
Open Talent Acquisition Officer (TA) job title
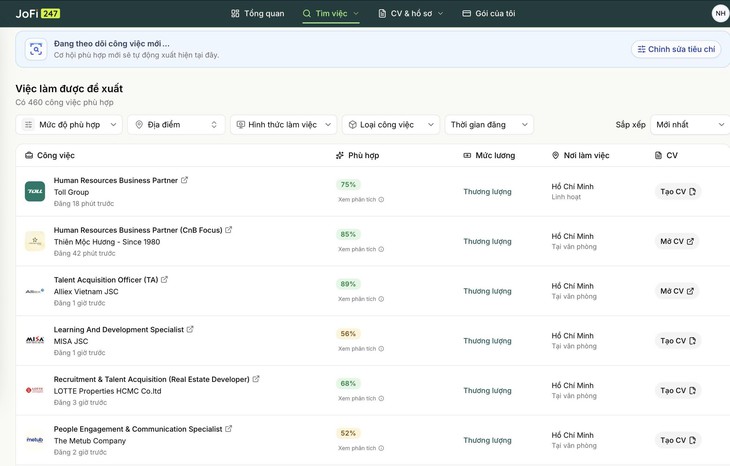point(106,280)
